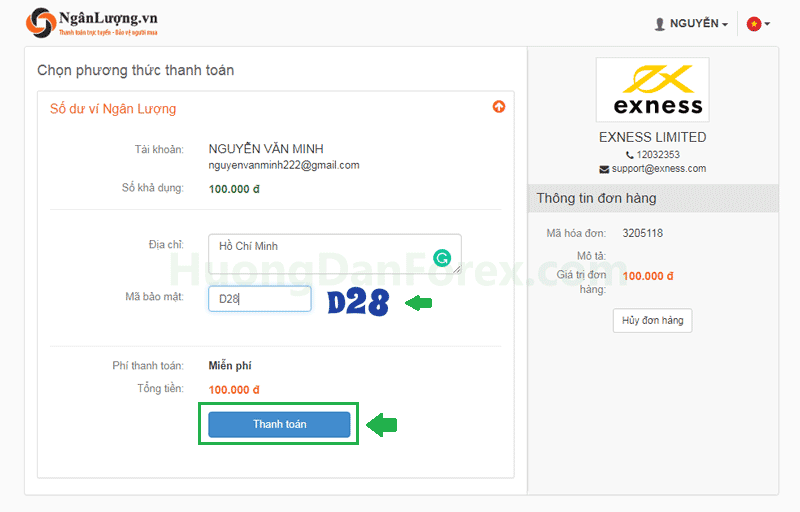
Task: Click the Tổng tiền total 100.000 đ
Action: pyautogui.click(x=234, y=390)
